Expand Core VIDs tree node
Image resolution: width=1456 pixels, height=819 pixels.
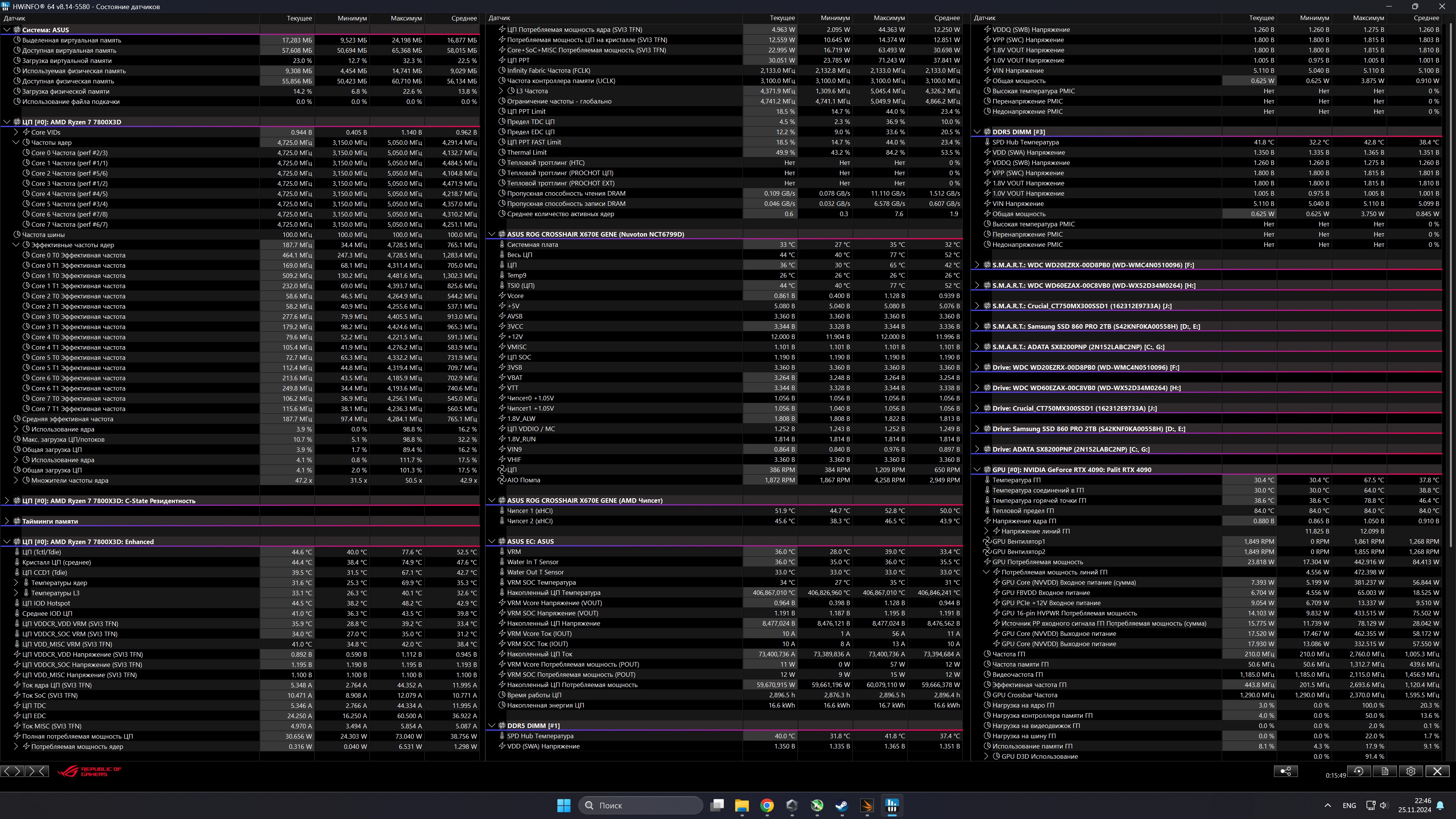[x=16, y=132]
